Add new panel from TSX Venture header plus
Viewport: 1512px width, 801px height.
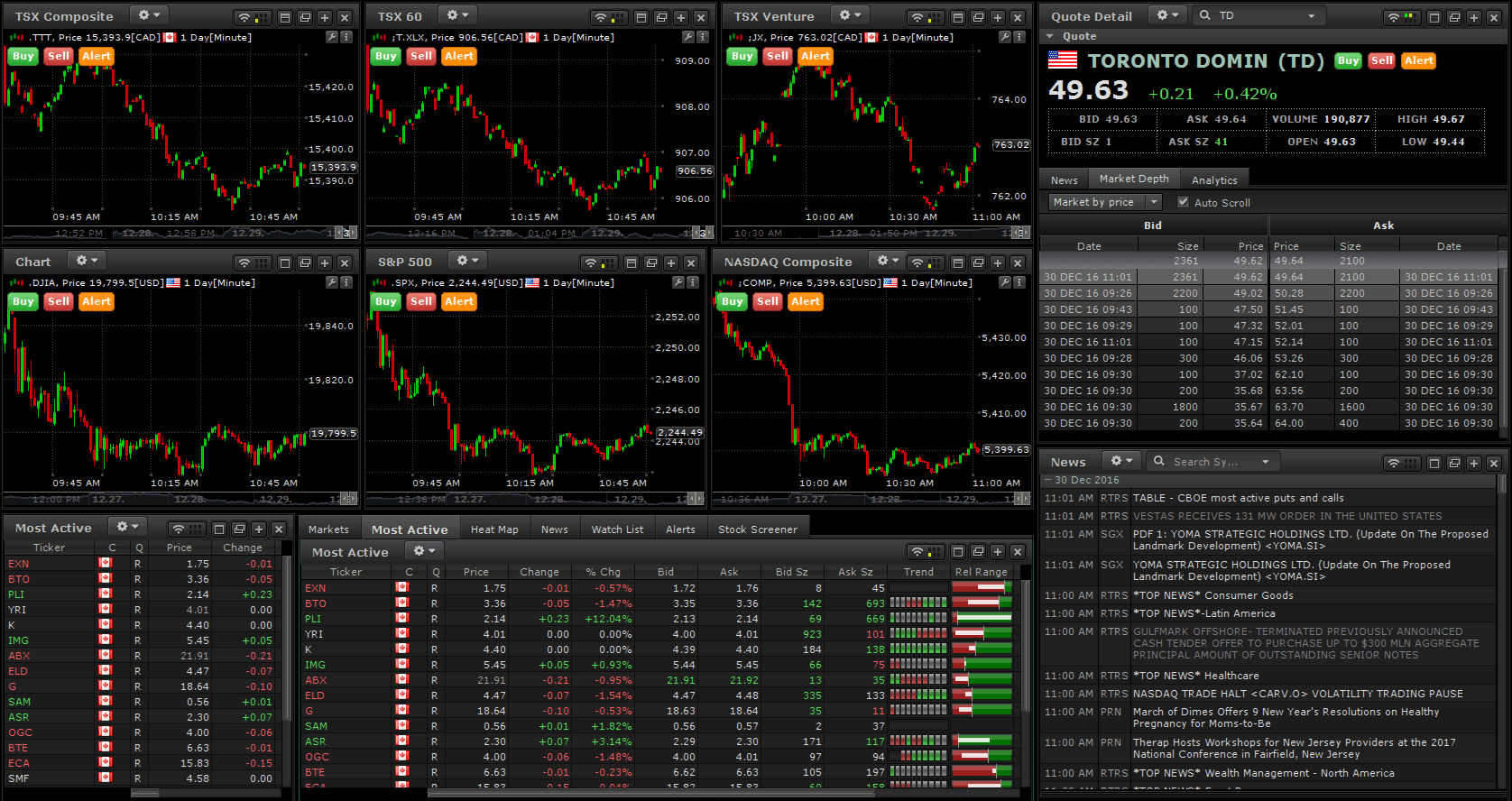click(x=998, y=17)
